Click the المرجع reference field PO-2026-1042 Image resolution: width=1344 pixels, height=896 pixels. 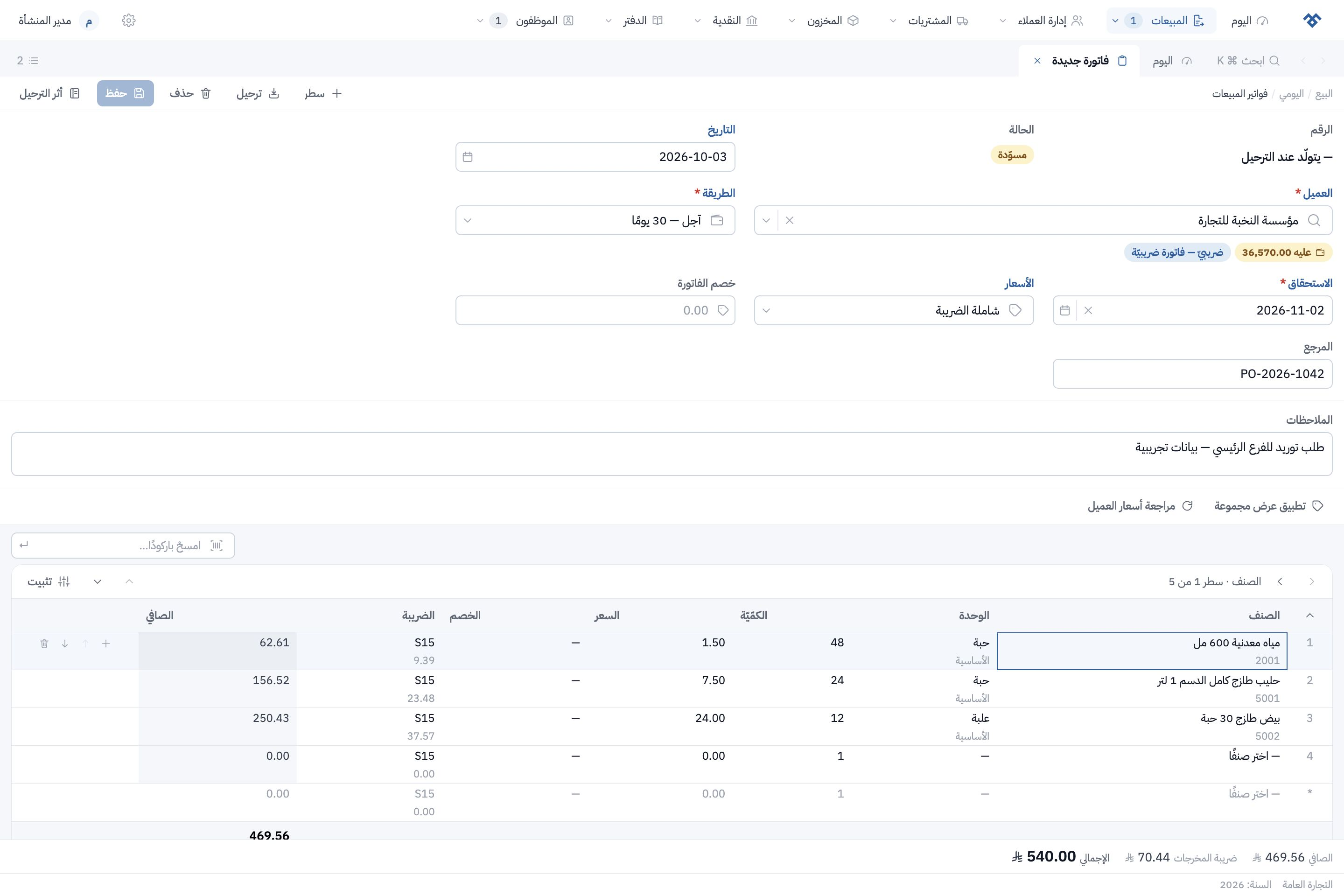(x=1193, y=374)
